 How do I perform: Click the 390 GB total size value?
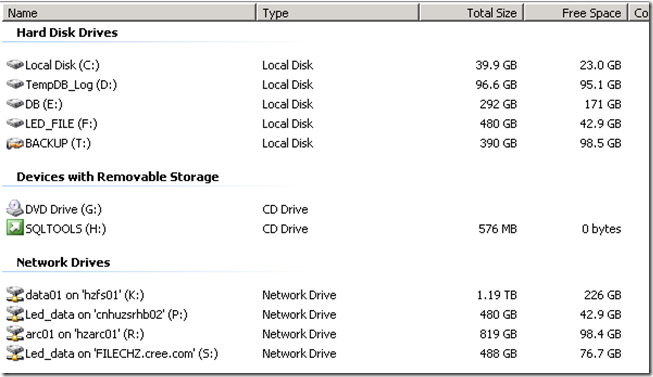(498, 143)
